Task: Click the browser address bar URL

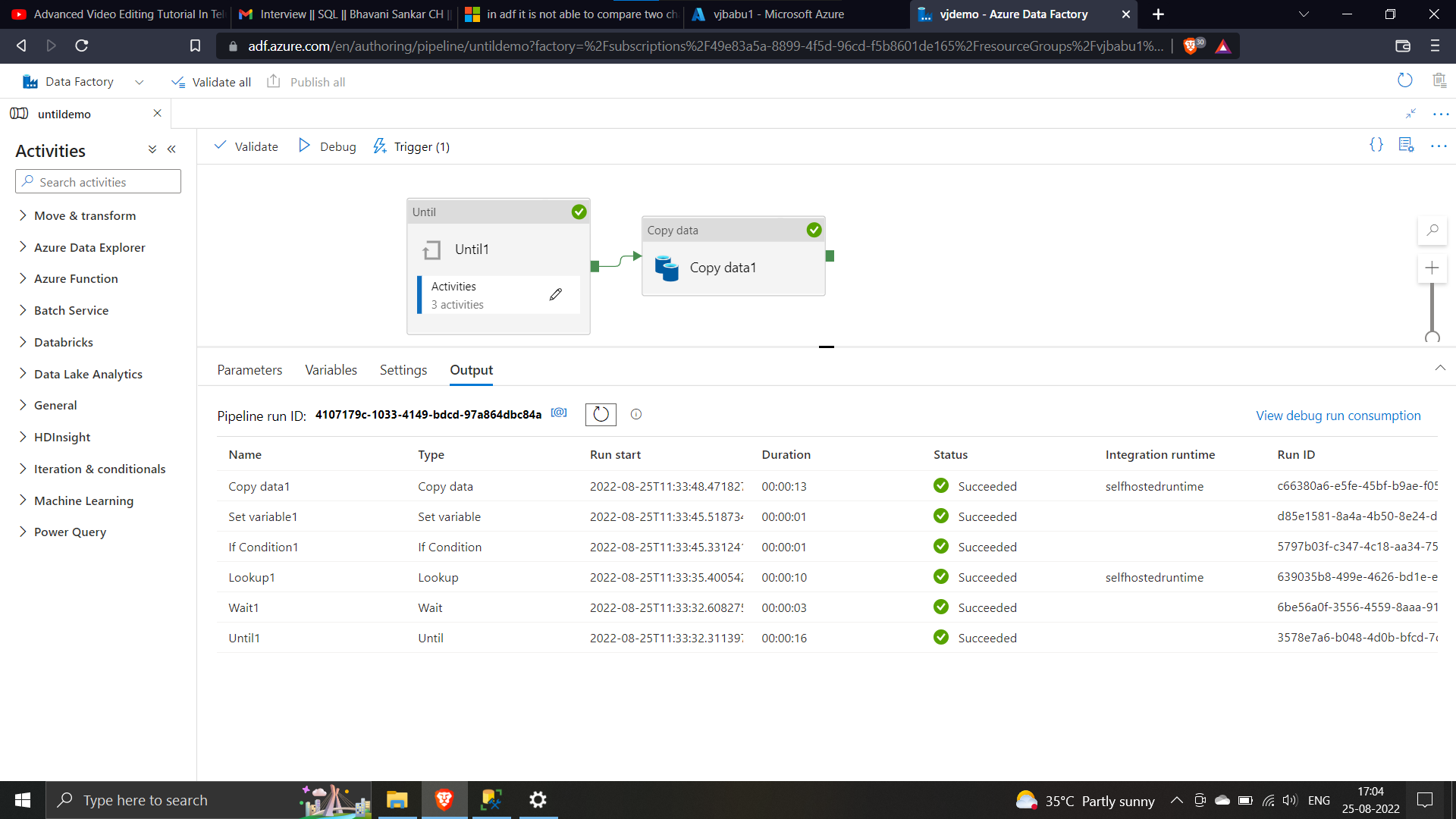Action: 705,46
